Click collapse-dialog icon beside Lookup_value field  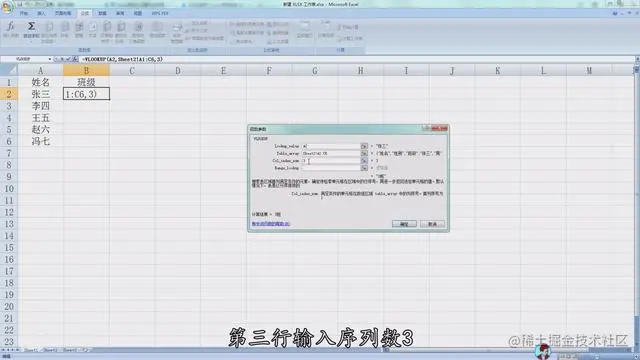coord(364,146)
